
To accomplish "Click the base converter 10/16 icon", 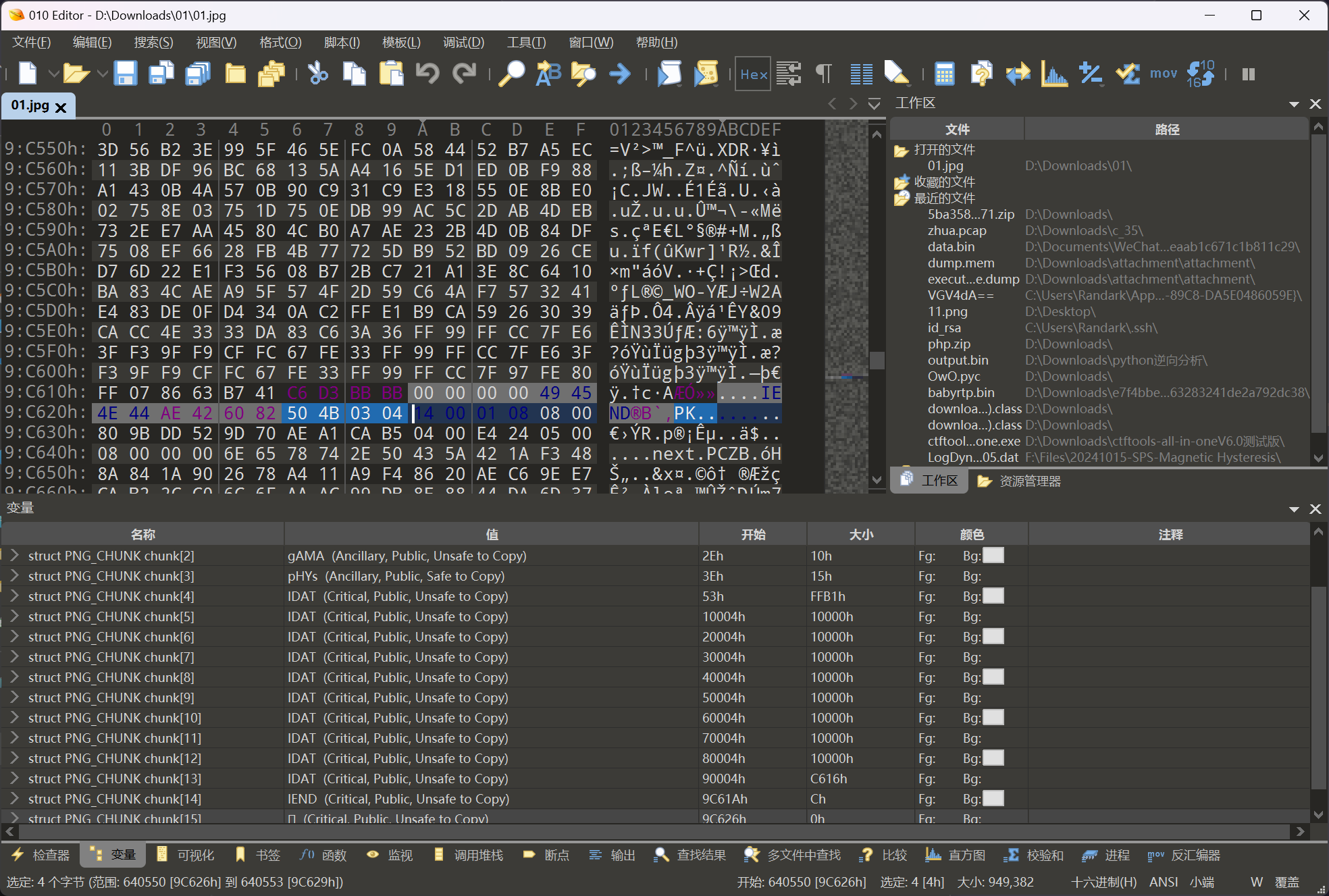I will [1201, 73].
